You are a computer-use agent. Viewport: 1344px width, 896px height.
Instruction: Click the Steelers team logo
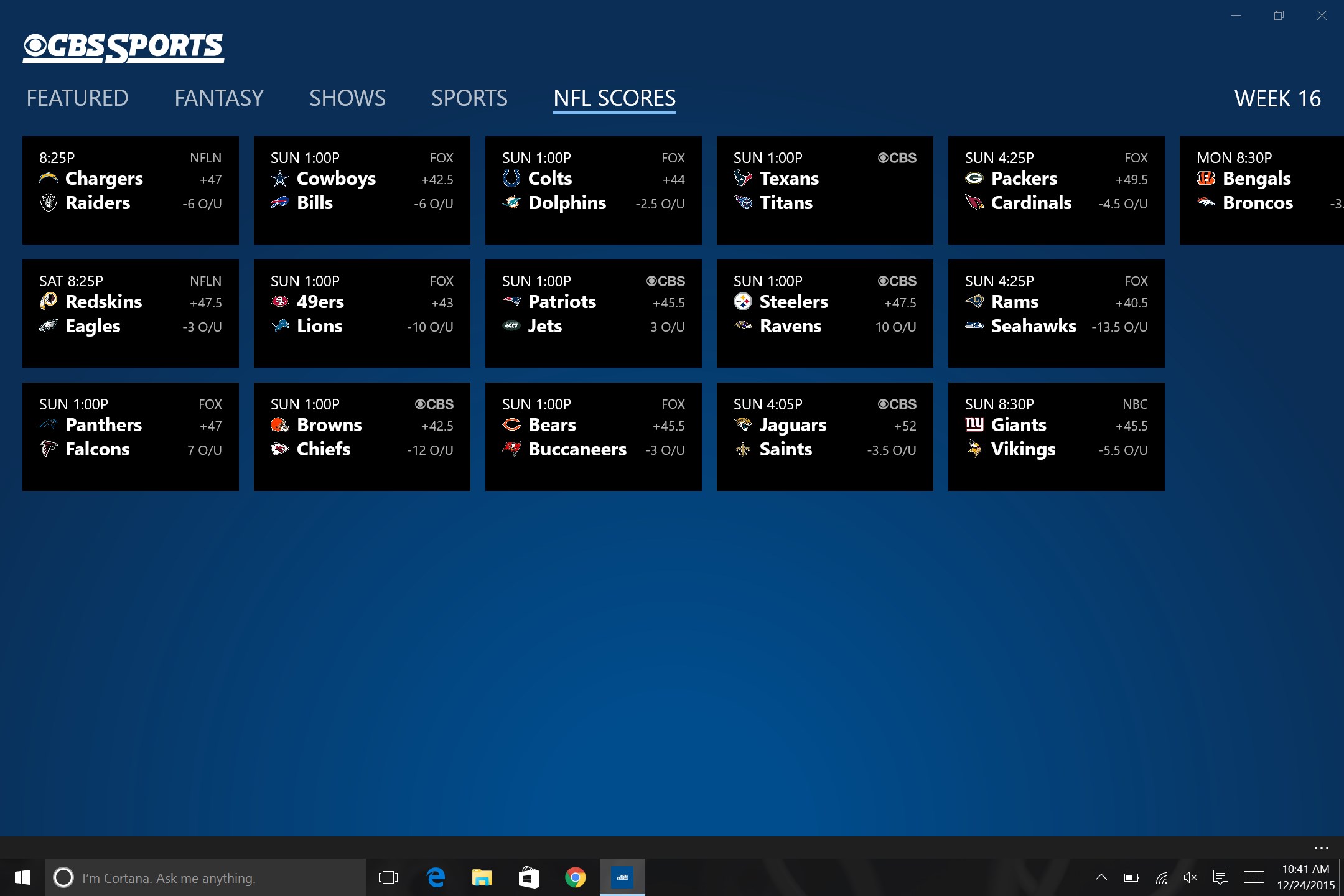743,302
